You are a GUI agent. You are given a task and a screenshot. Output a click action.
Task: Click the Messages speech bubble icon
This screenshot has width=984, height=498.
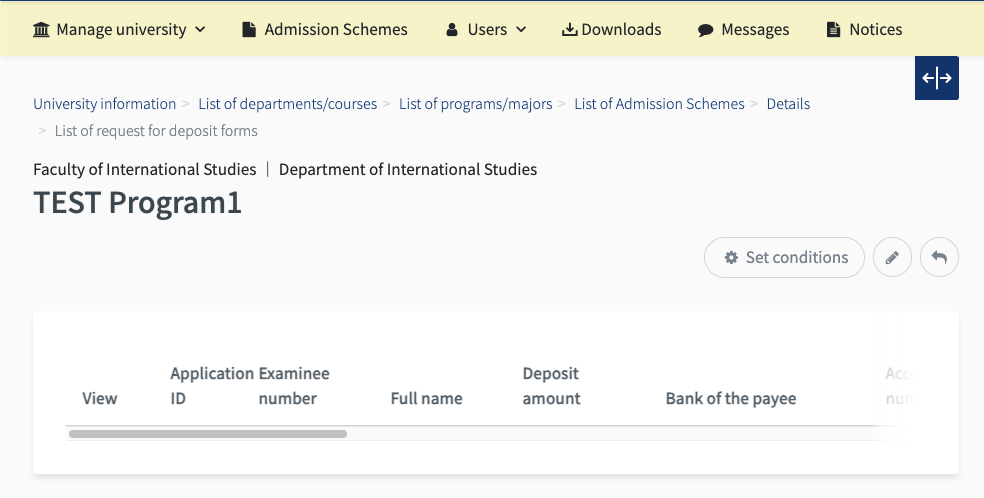(x=705, y=30)
